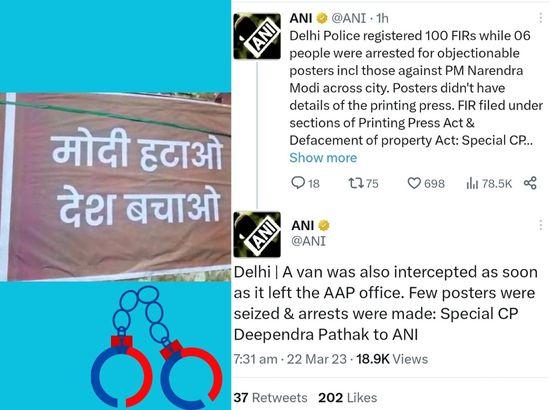Image resolution: width=550 pixels, height=410 pixels.
Task: Open the three-dot menu on first tweet
Action: coord(541,18)
